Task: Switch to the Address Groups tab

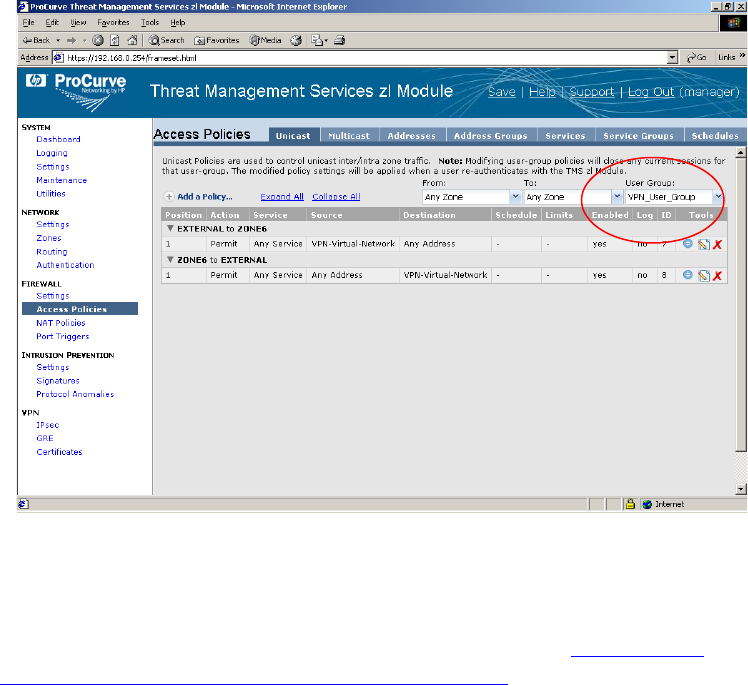Action: [x=491, y=135]
